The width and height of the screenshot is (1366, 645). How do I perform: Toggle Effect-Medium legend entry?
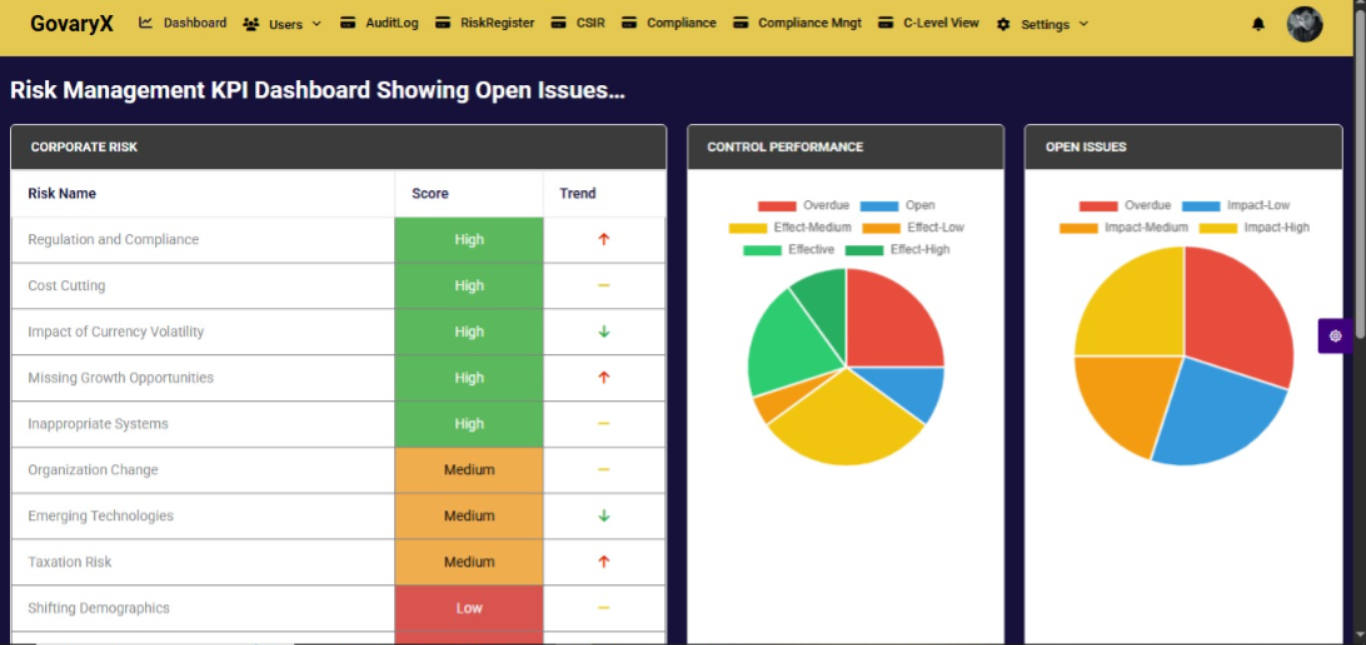[790, 227]
